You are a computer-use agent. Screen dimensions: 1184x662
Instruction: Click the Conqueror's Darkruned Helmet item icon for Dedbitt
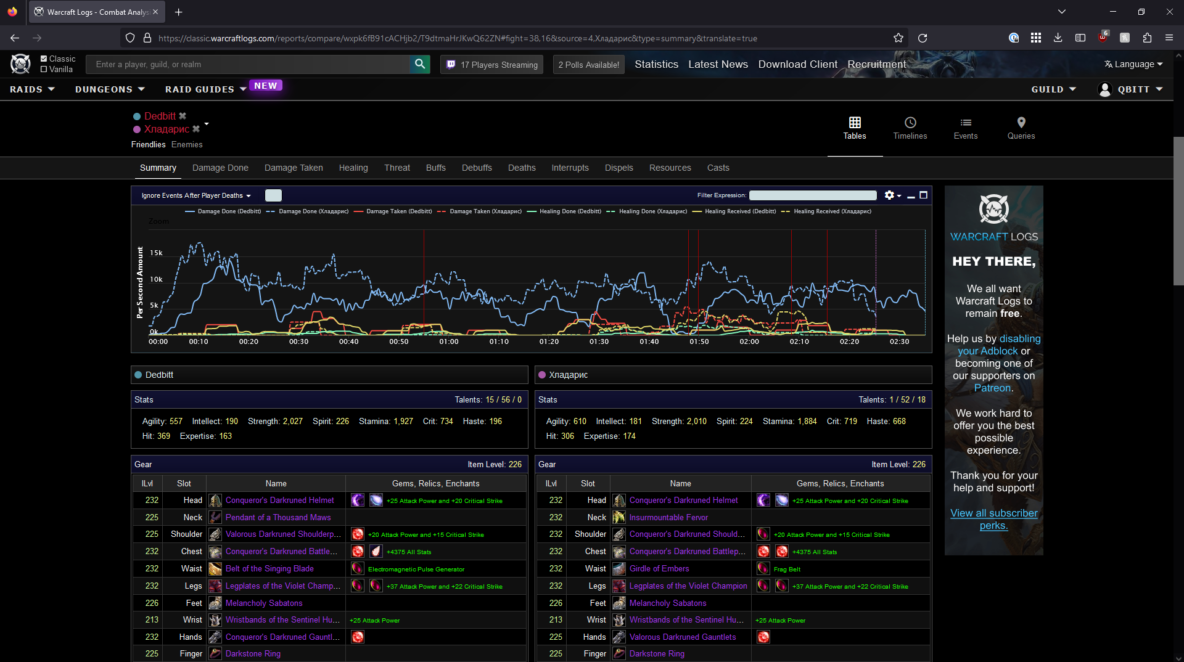(215, 500)
